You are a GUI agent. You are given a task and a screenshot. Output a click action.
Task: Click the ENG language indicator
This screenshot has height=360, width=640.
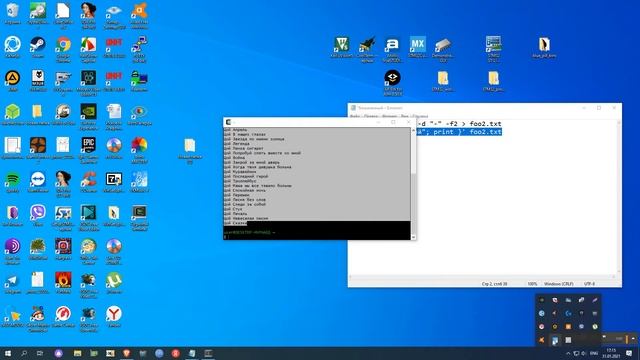click(x=594, y=353)
